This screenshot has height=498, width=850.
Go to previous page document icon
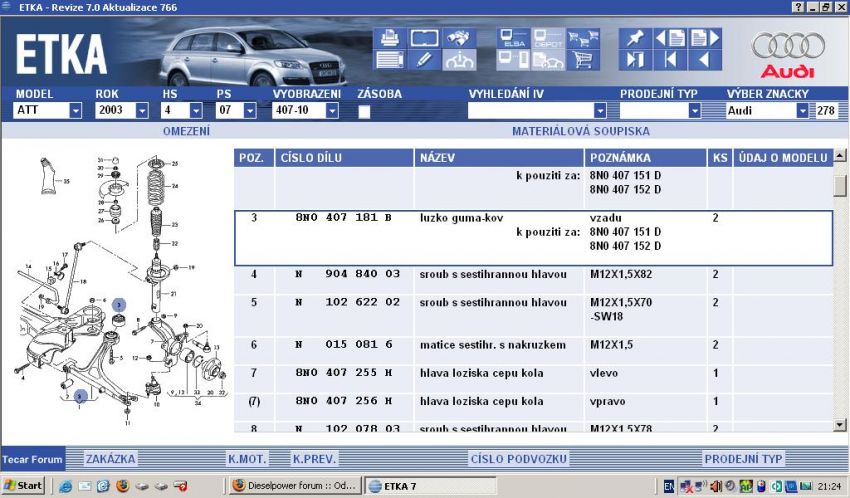pyautogui.click(x=670, y=38)
